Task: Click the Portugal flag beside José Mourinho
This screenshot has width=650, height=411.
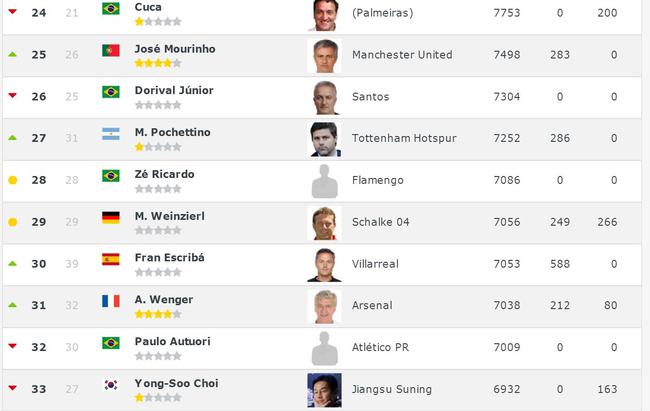Action: click(x=111, y=50)
